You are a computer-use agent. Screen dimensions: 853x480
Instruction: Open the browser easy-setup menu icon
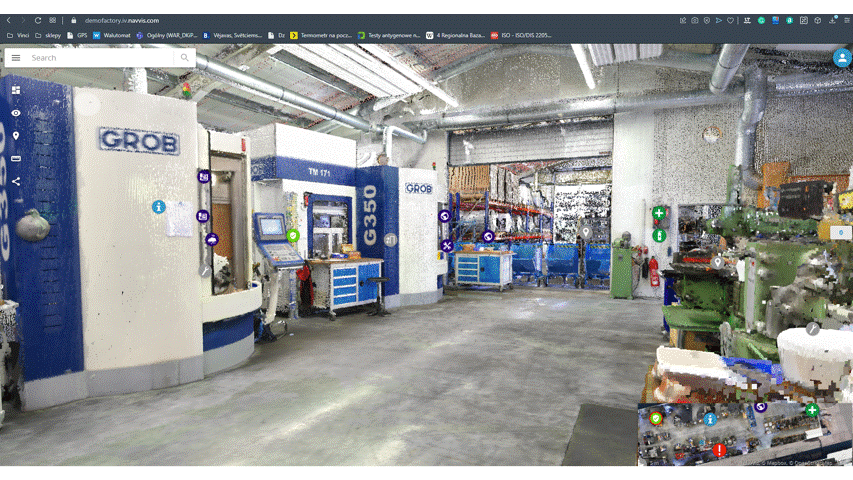click(847, 20)
